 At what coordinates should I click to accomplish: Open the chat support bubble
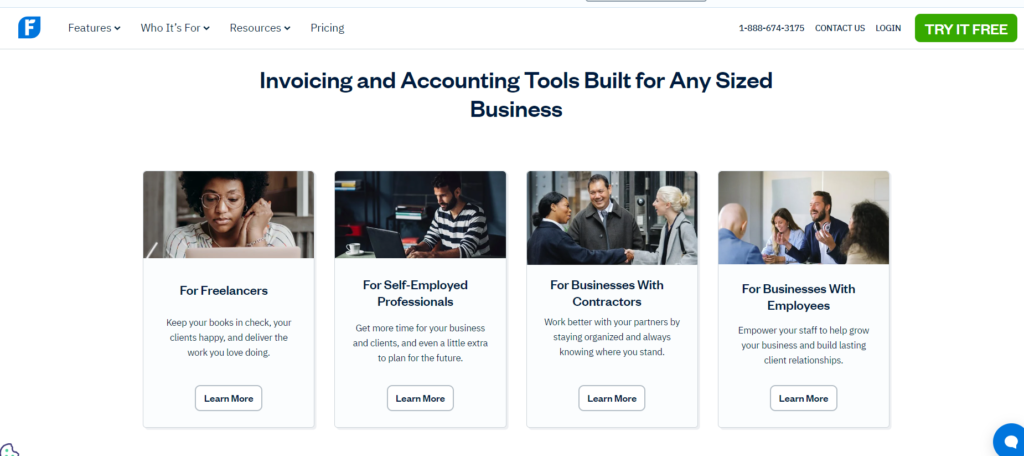point(1009,440)
